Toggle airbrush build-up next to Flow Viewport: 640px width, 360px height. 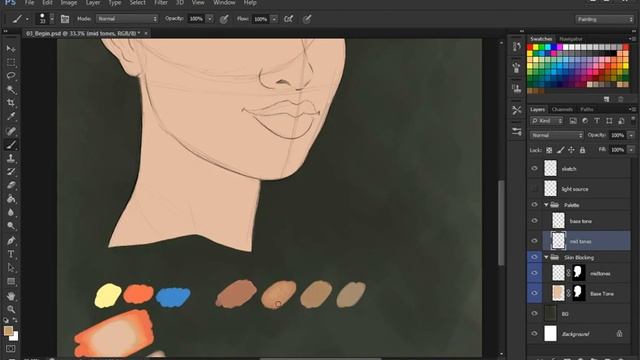289,19
